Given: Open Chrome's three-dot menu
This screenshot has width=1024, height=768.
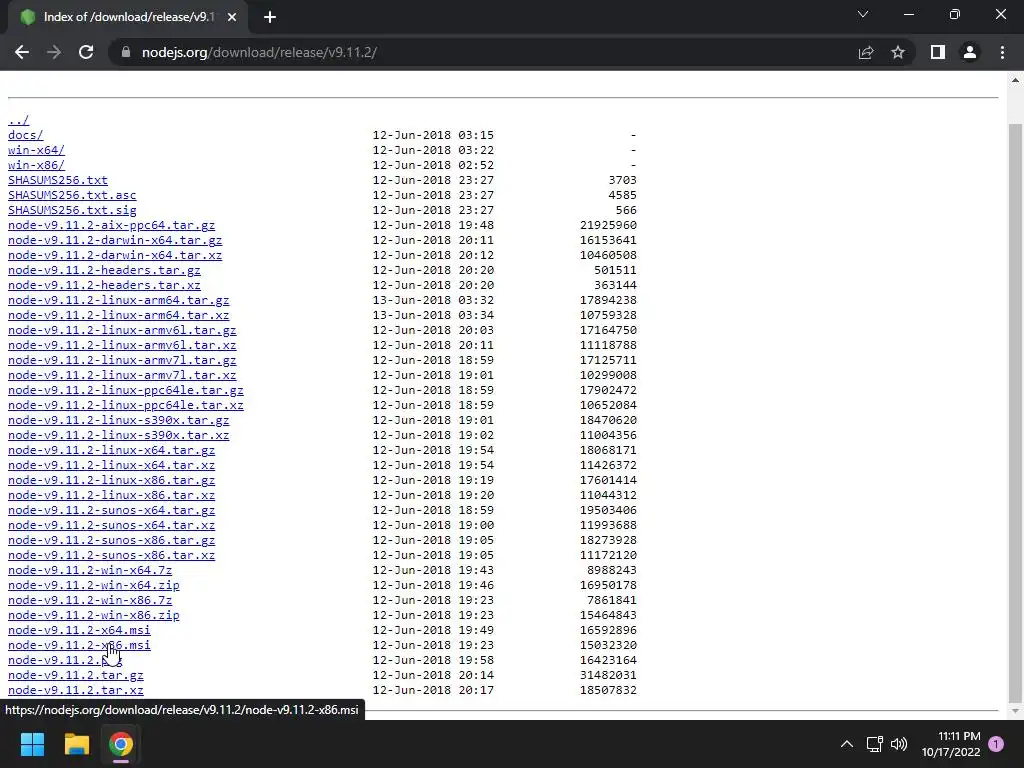Looking at the screenshot, I should [1002, 52].
